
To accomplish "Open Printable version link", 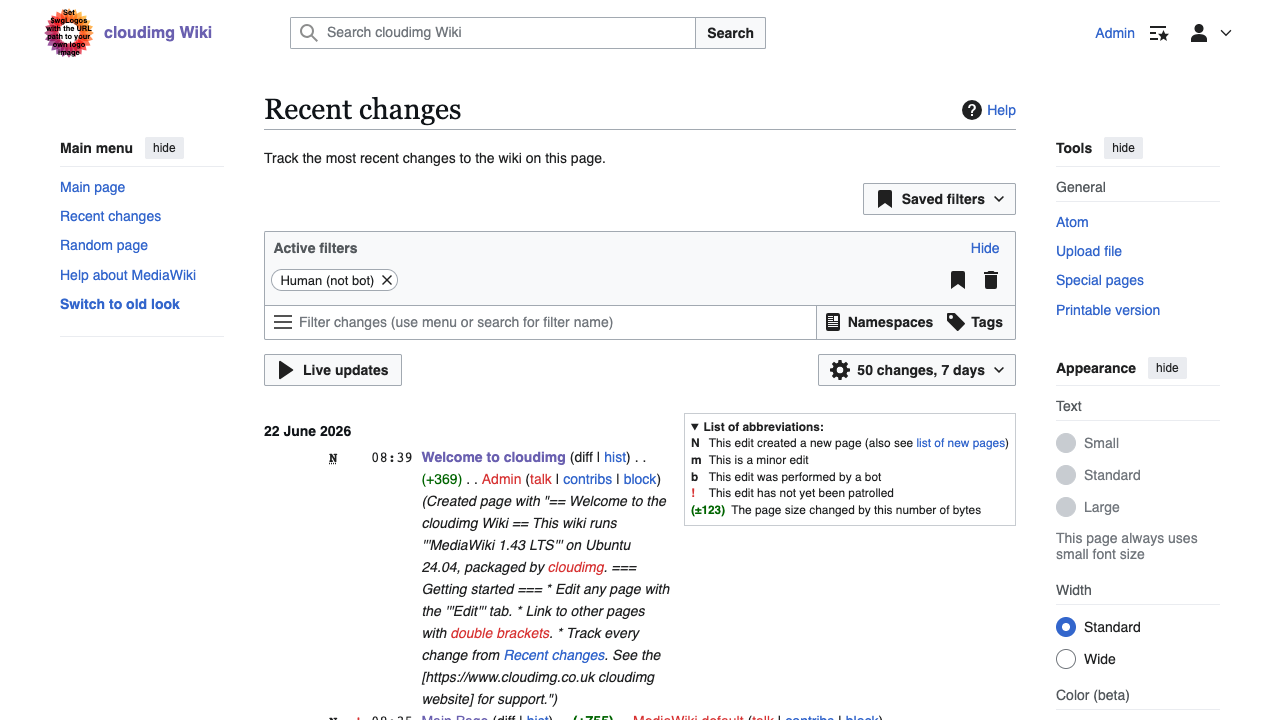I will (x=1108, y=310).
